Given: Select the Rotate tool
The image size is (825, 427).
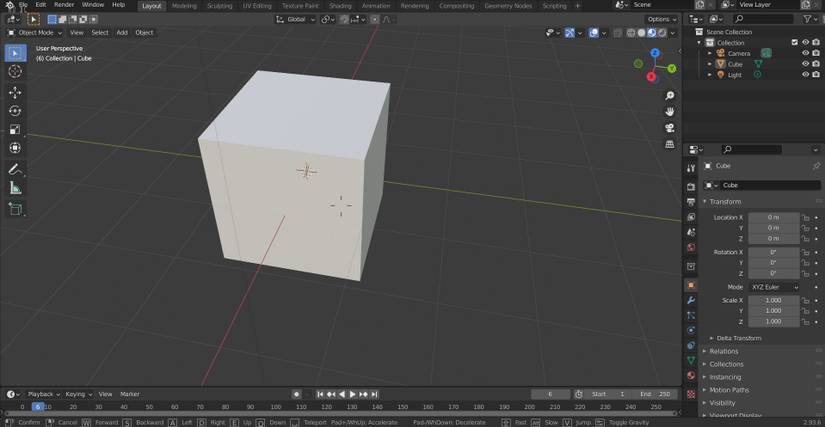Looking at the screenshot, I should tap(15, 111).
